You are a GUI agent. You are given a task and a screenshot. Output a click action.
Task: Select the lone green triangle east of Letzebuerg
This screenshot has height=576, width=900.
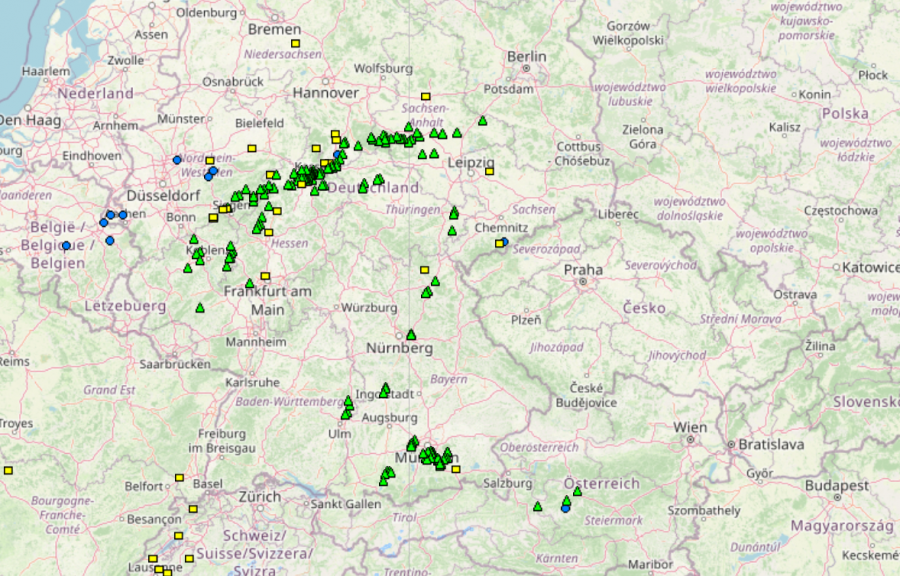(200, 308)
